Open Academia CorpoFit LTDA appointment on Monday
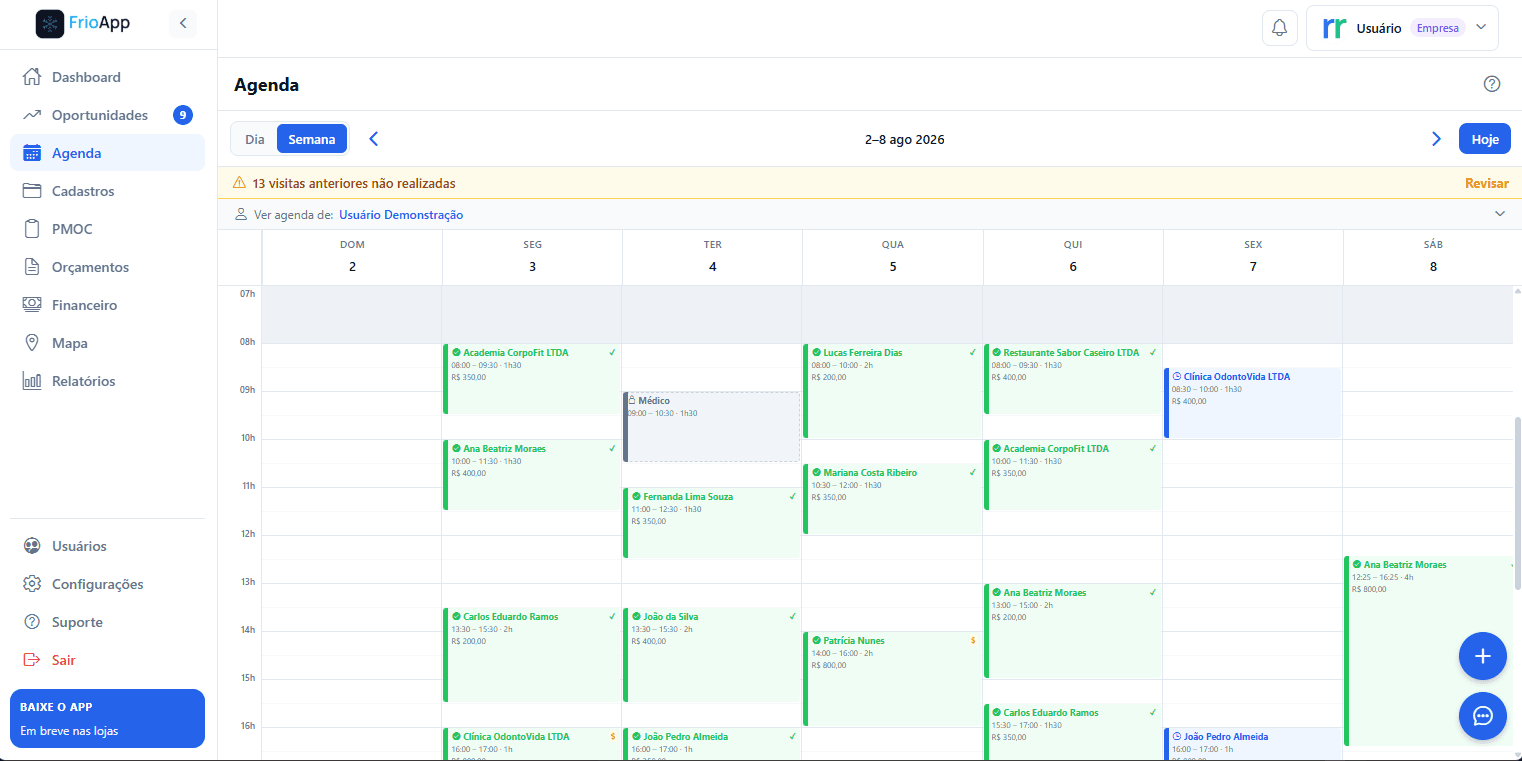This screenshot has width=1522, height=761. pyautogui.click(x=532, y=379)
